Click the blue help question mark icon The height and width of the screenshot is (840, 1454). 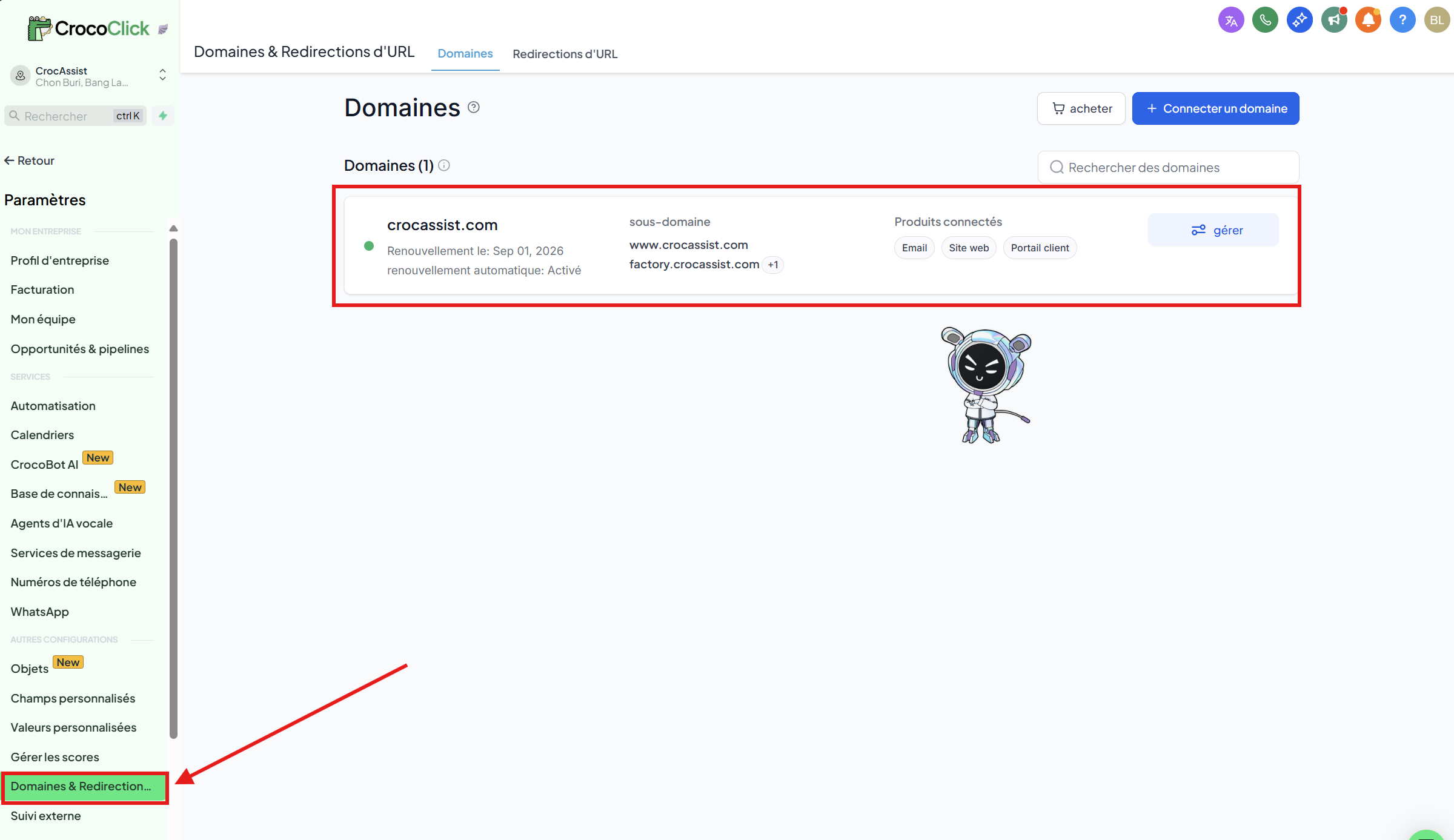tap(1403, 21)
